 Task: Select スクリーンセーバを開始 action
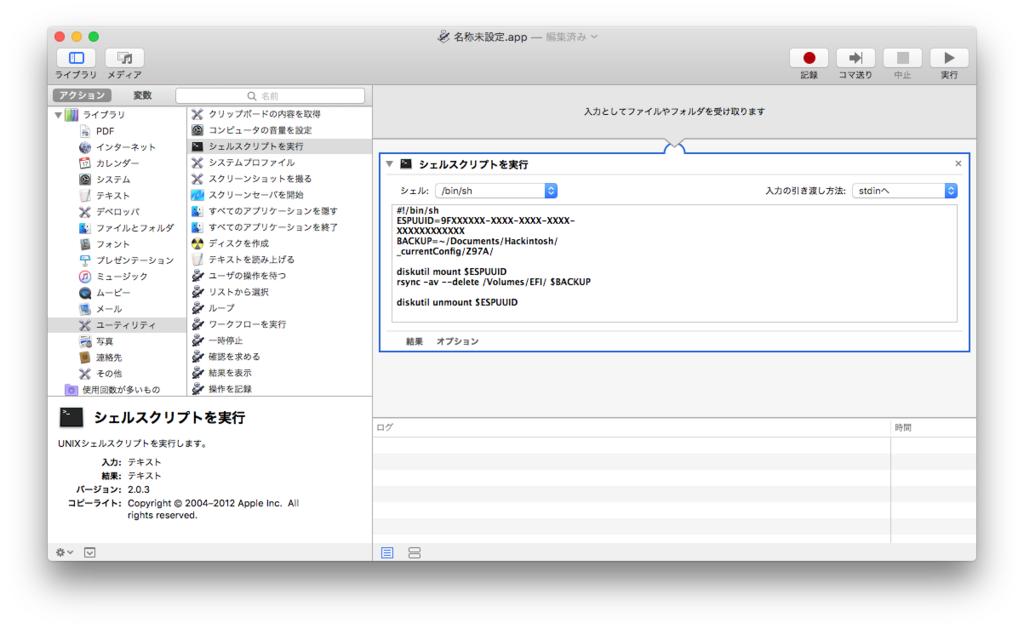tap(280, 195)
